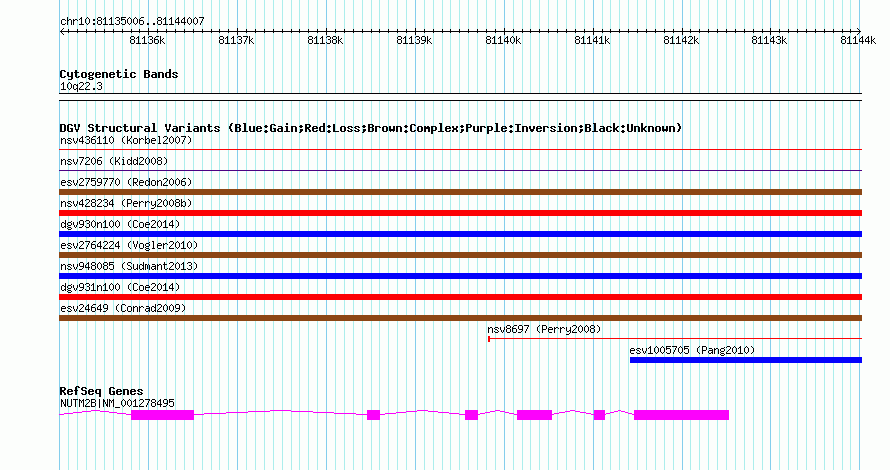Click the 81142k ruler tick label
890x470 pixels.
(681, 40)
